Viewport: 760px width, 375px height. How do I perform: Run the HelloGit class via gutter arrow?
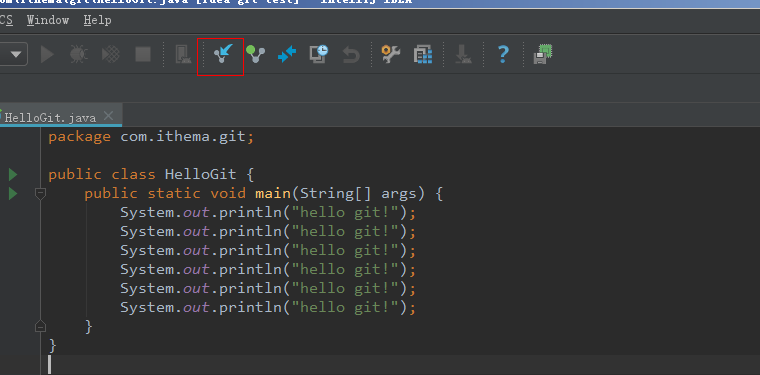tap(13, 174)
